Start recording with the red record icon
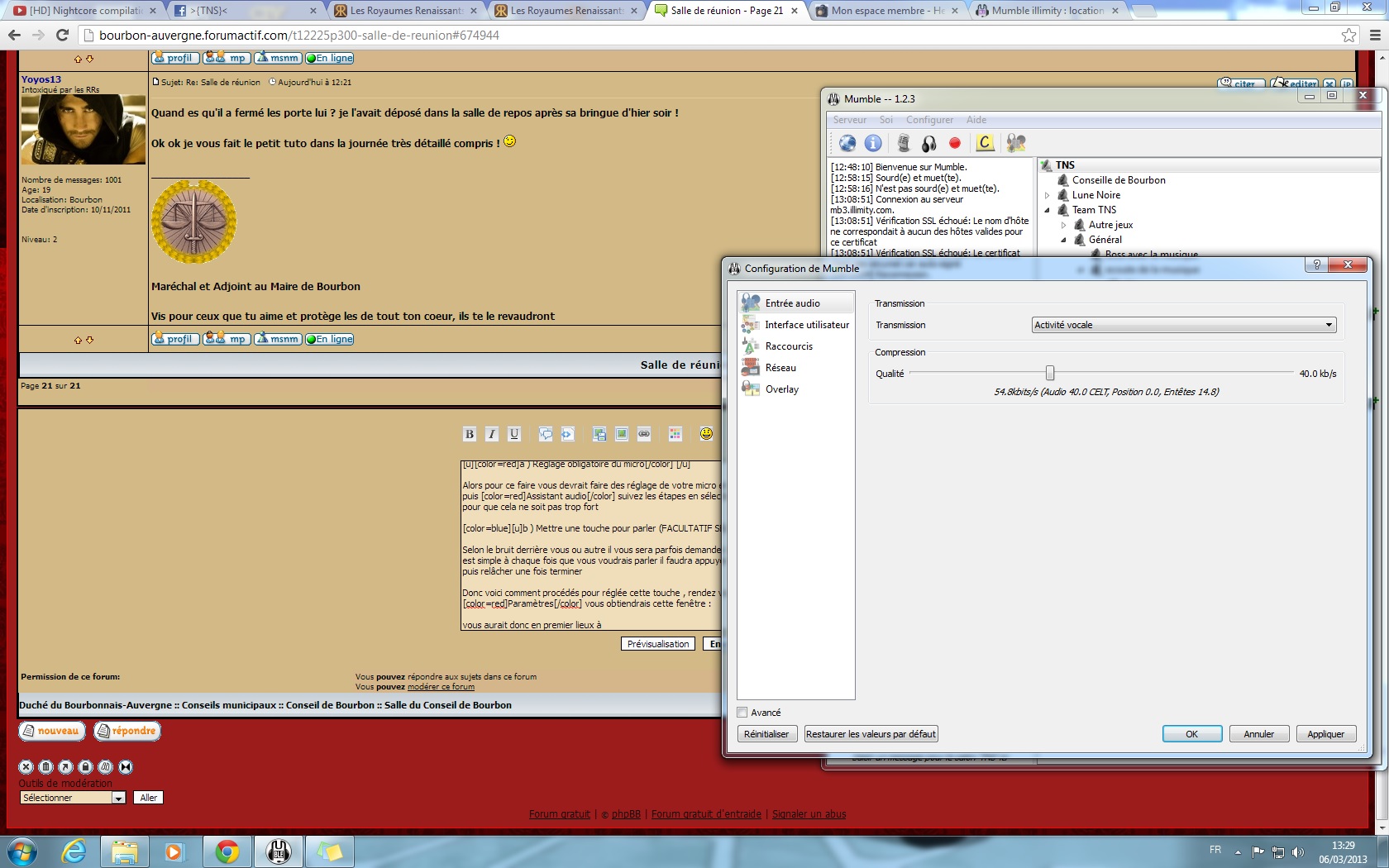 pos(955,143)
